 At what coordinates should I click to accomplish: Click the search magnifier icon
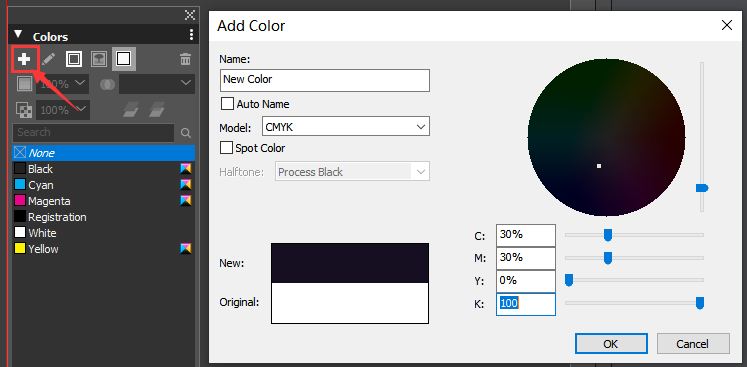point(186,133)
